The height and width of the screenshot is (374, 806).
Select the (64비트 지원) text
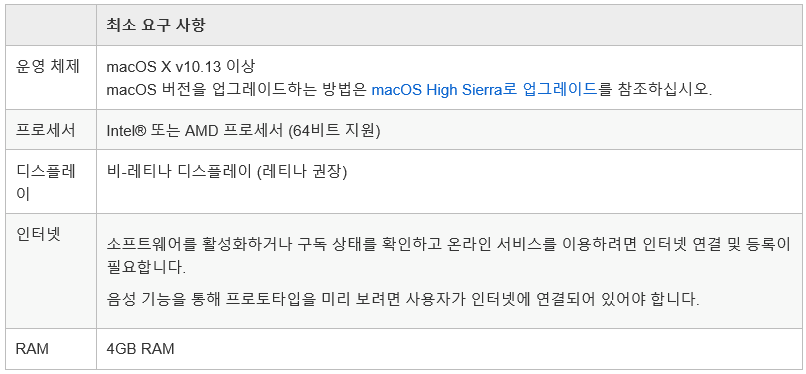[x=335, y=130]
